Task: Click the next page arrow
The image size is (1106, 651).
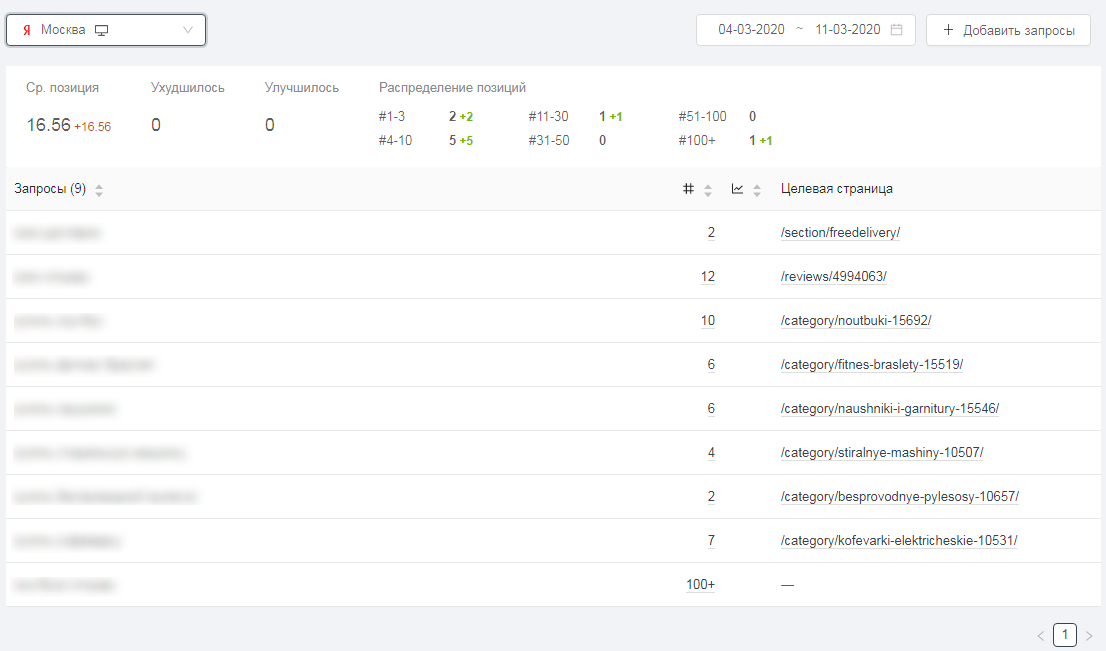Action: pos(1089,635)
